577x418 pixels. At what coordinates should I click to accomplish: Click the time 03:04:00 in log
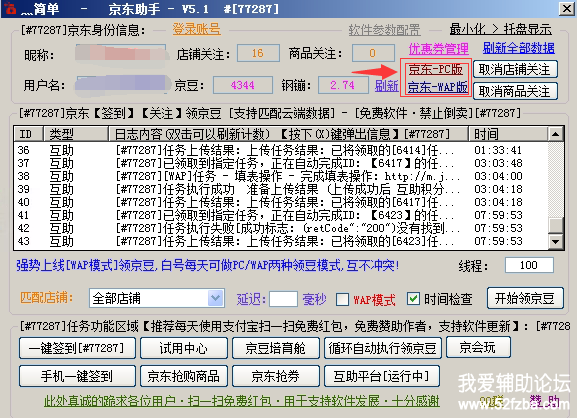tap(498, 176)
